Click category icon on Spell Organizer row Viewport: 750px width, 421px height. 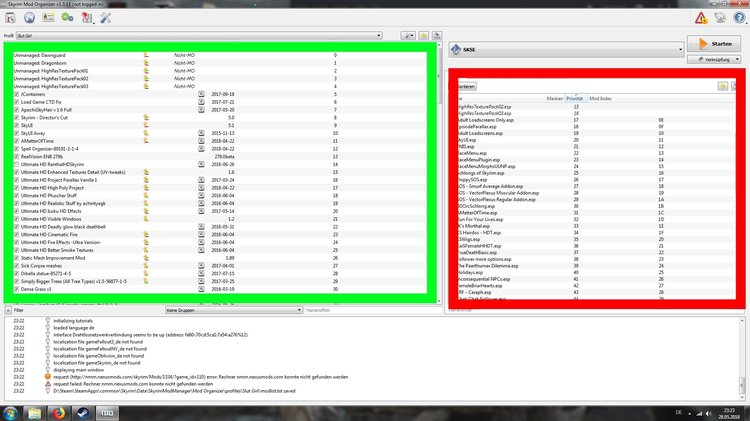pos(201,149)
